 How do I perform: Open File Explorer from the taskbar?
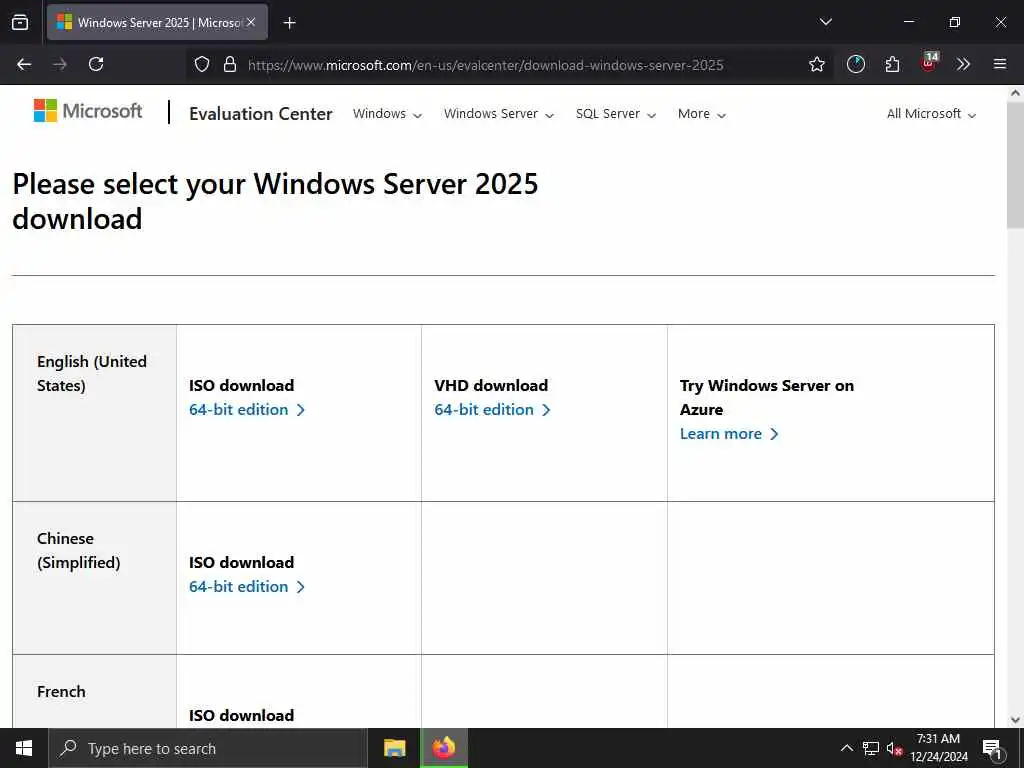(x=394, y=748)
